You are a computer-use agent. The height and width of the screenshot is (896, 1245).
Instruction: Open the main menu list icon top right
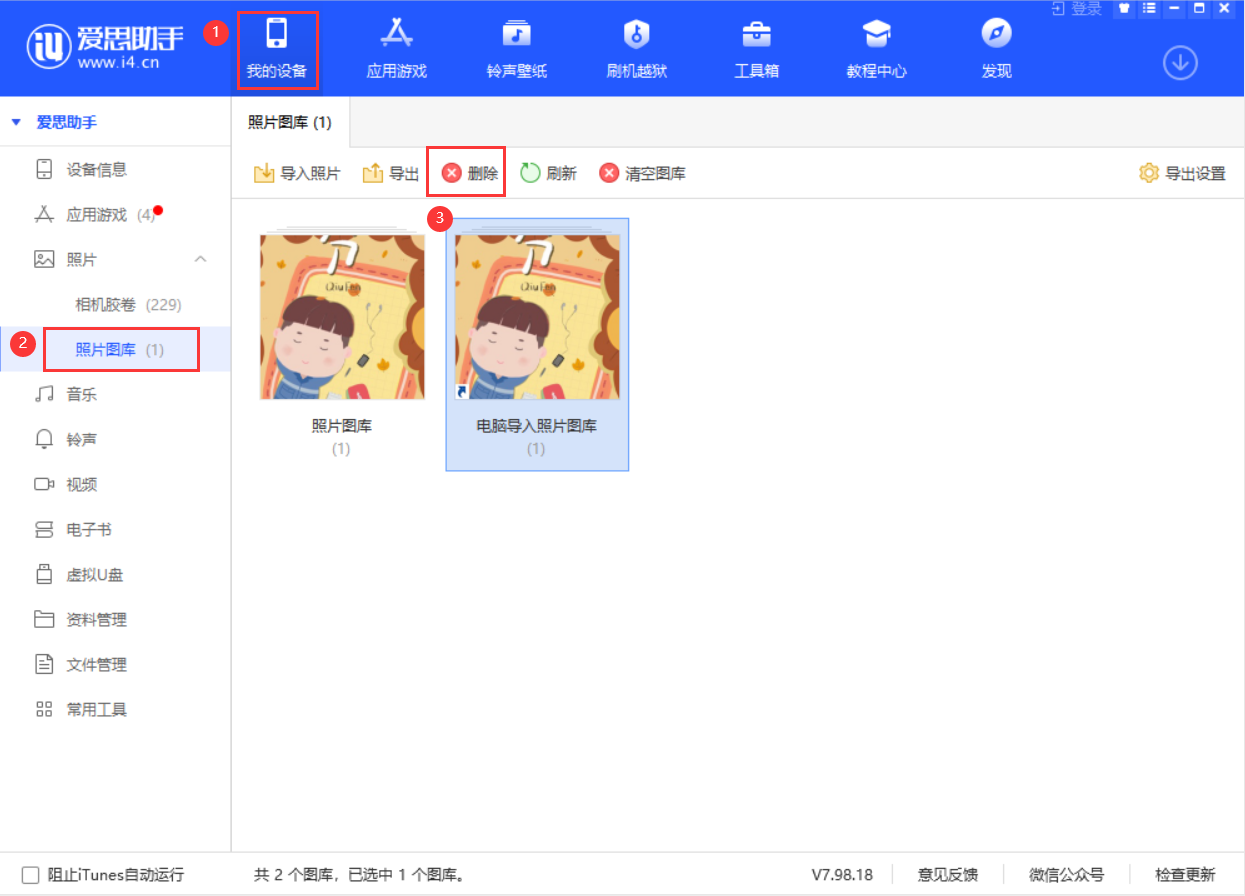coord(1148,9)
